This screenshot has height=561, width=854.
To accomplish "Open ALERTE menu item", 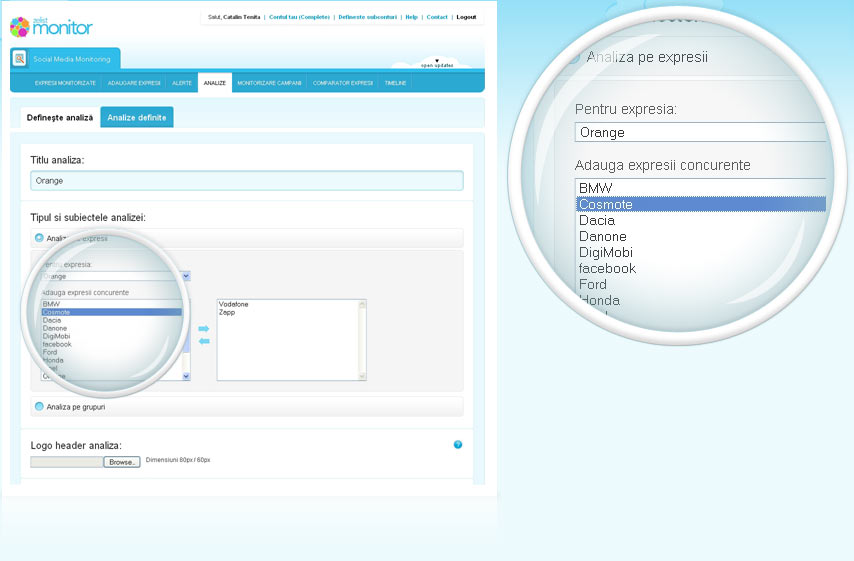I will tap(182, 83).
